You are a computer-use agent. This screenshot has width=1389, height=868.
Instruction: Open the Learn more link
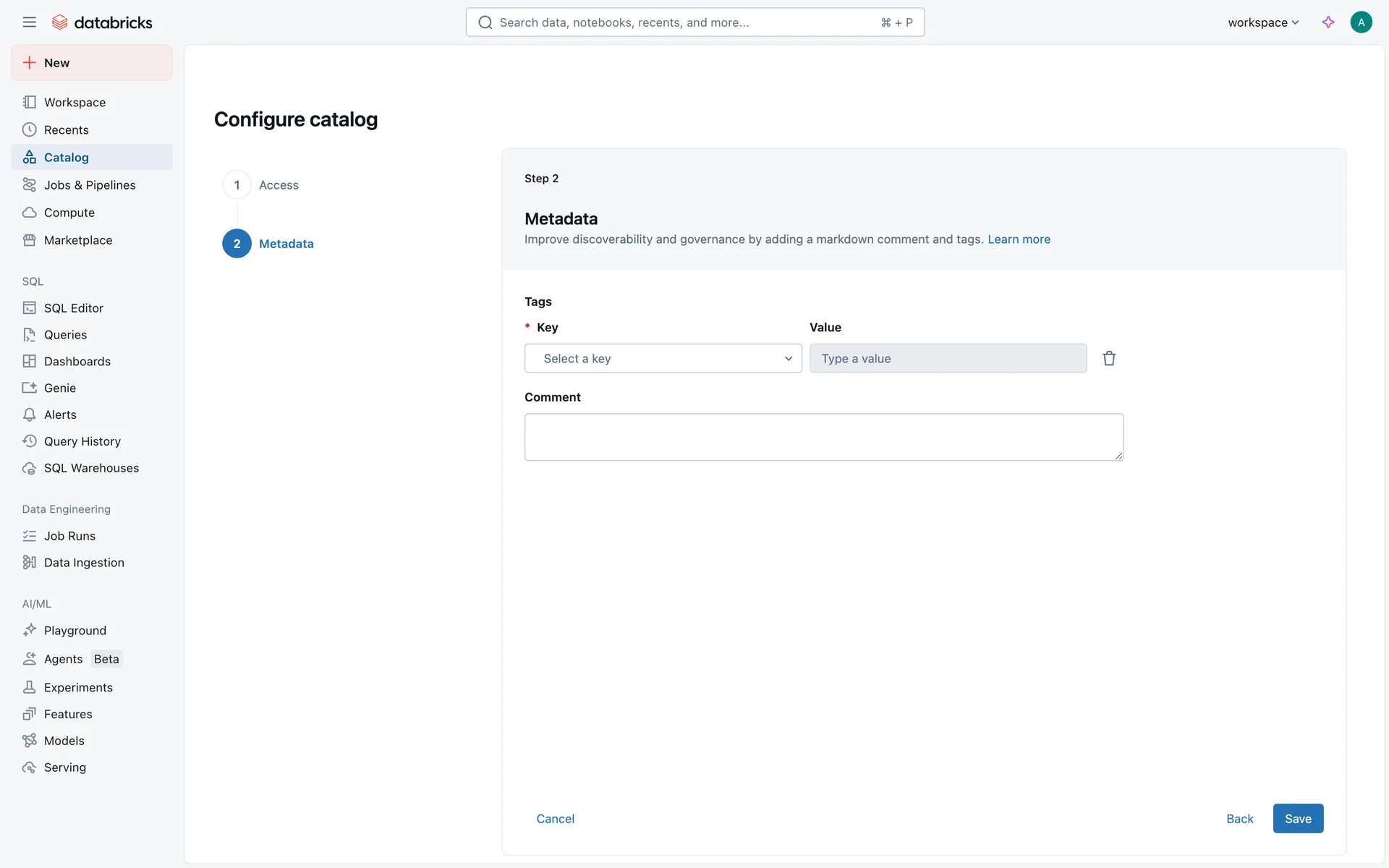1019,239
